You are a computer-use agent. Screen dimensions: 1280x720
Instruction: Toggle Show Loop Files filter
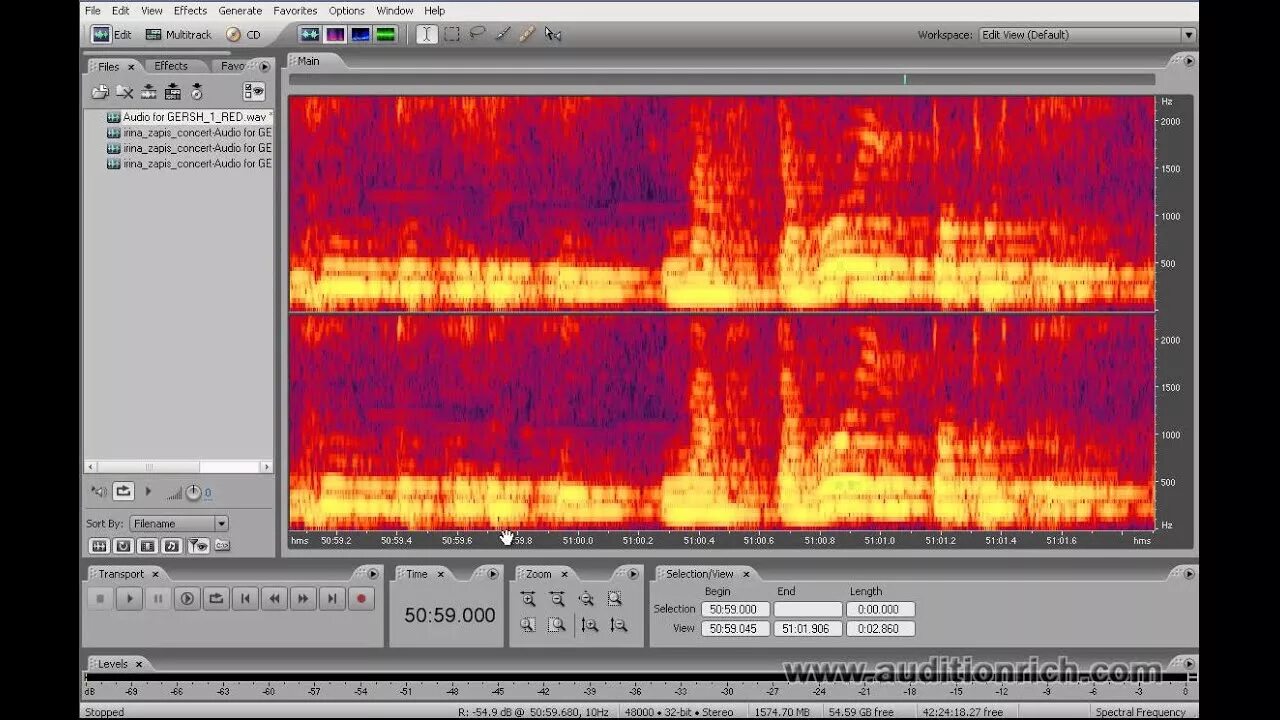pos(123,546)
